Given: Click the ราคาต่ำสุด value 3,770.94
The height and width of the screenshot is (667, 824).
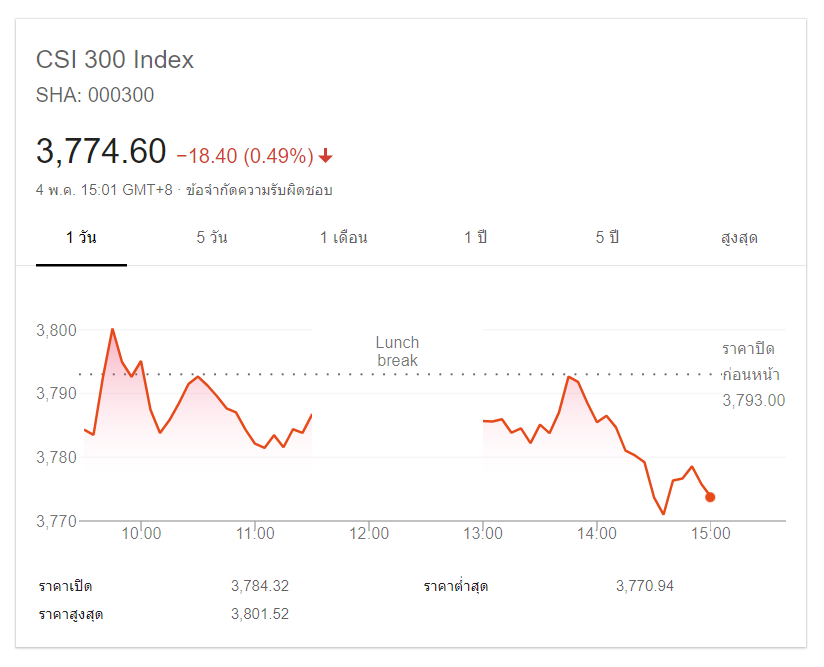Looking at the screenshot, I should (645, 586).
